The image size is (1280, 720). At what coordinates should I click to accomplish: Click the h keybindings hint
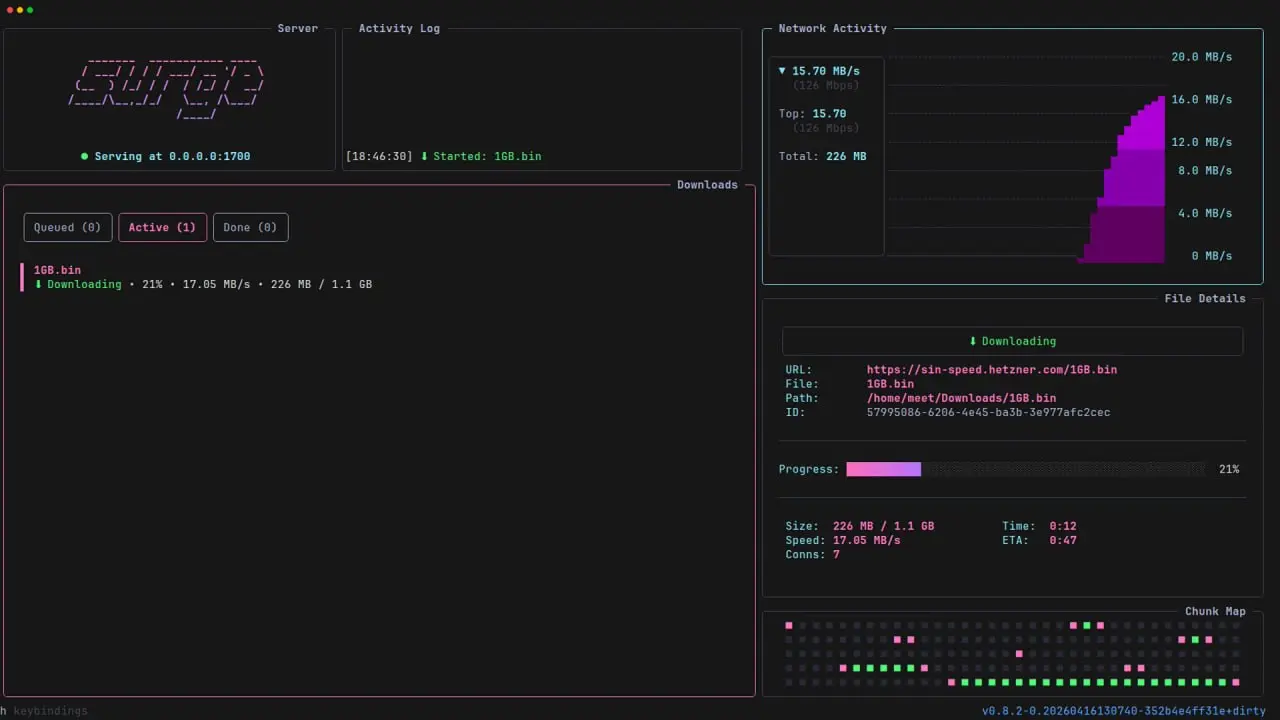pyautogui.click(x=44, y=711)
